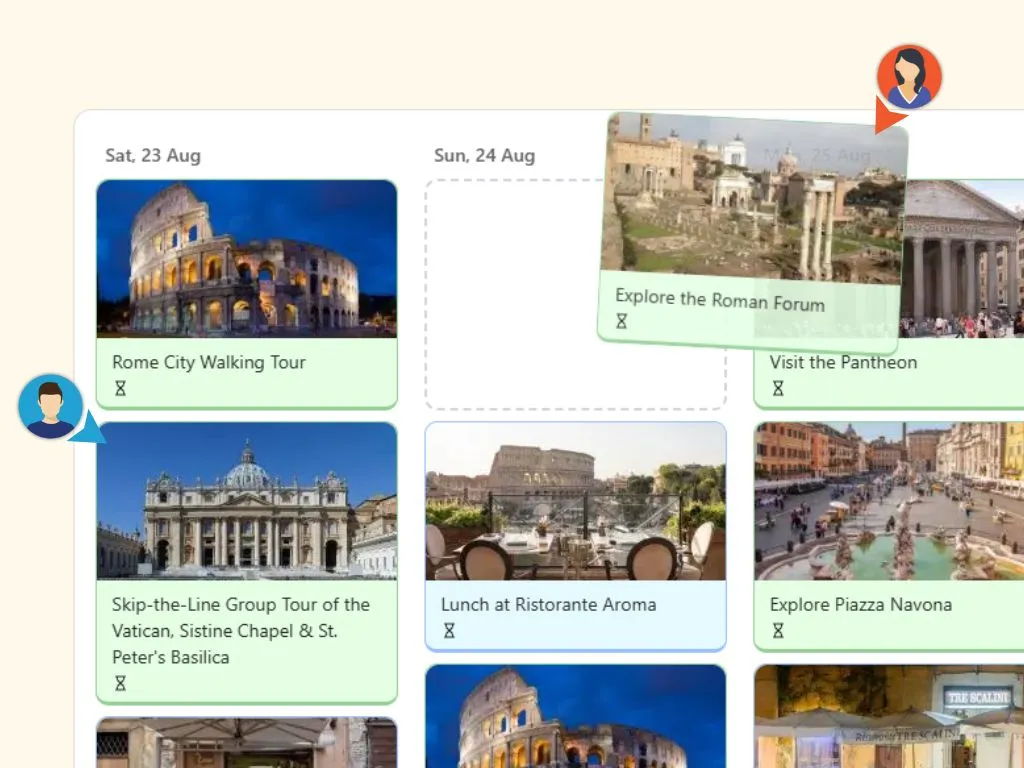This screenshot has width=1024, height=768.
Task: Select the hourglass icon under Lunch at Ristorante Aroma
Action: (x=449, y=630)
